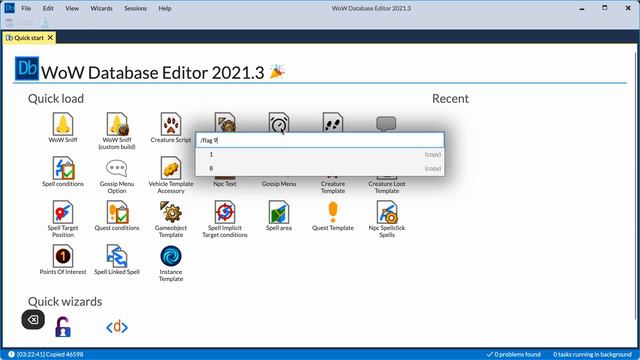Open WoW Sniff (custom build)
Screen dimensions: 640x360
[x=117, y=131]
